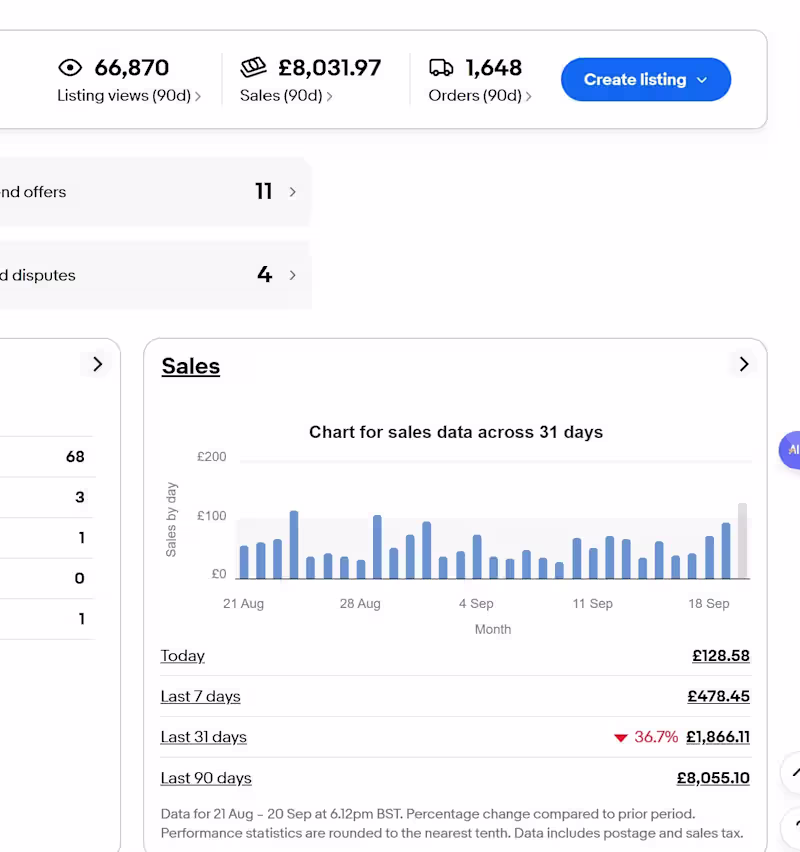Open Last 7 days sales link

(x=201, y=697)
